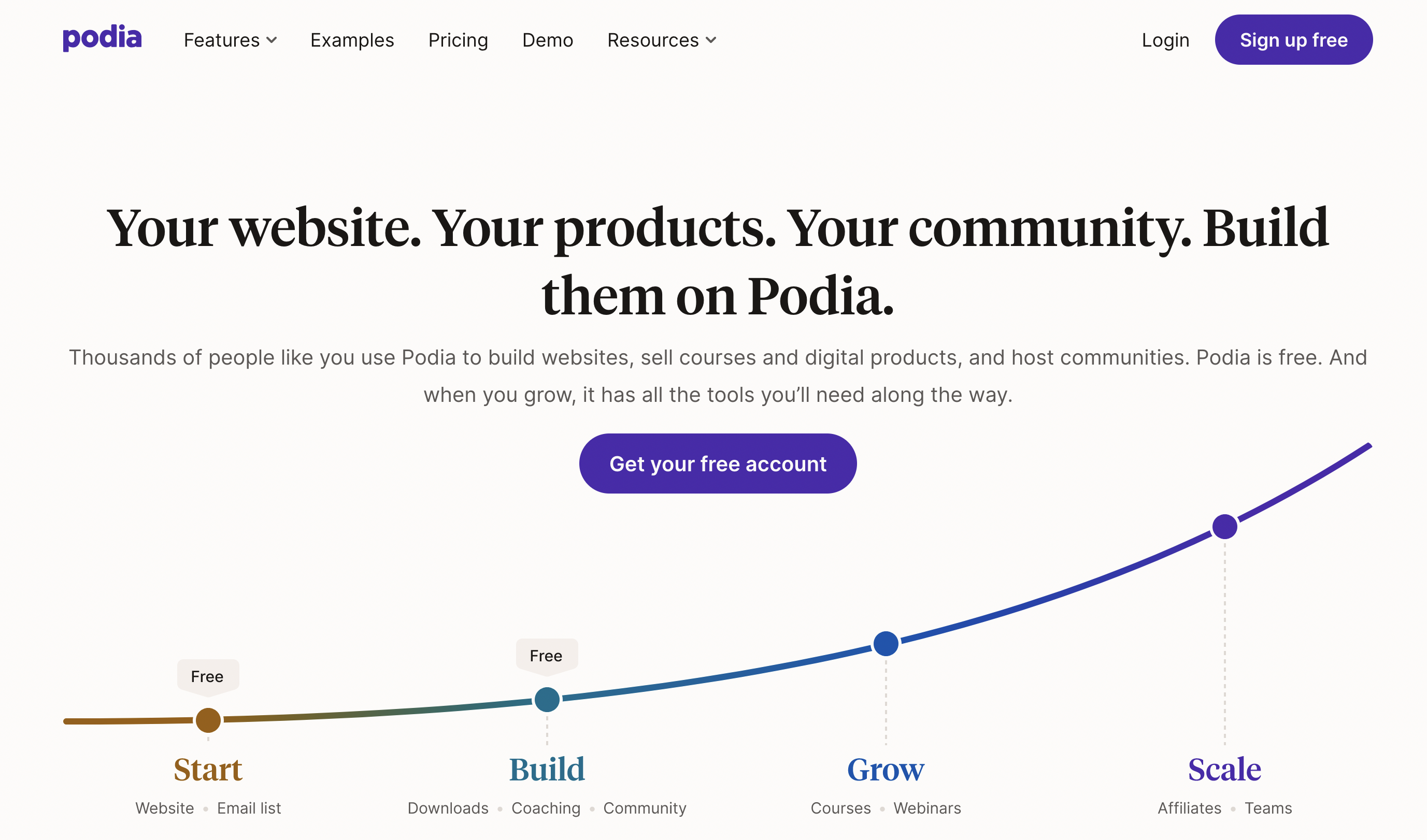Select the teal Build dot on curve
Image resolution: width=1427 pixels, height=840 pixels.
click(x=547, y=700)
